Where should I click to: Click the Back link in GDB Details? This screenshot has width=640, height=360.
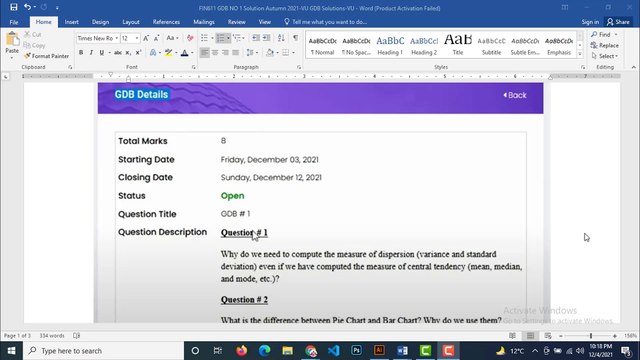click(515, 95)
